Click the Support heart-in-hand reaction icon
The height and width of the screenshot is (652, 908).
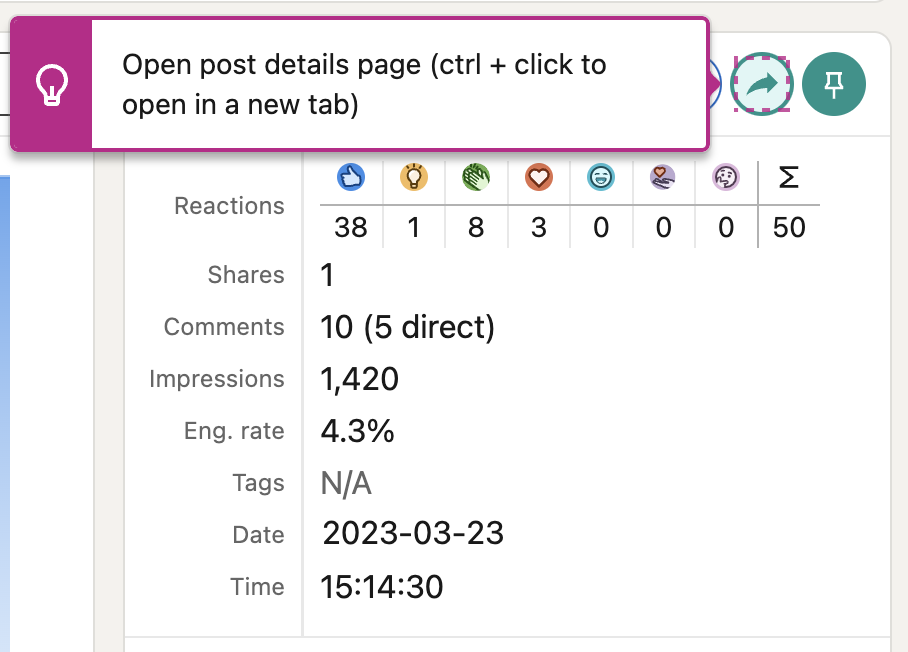pyautogui.click(x=663, y=177)
